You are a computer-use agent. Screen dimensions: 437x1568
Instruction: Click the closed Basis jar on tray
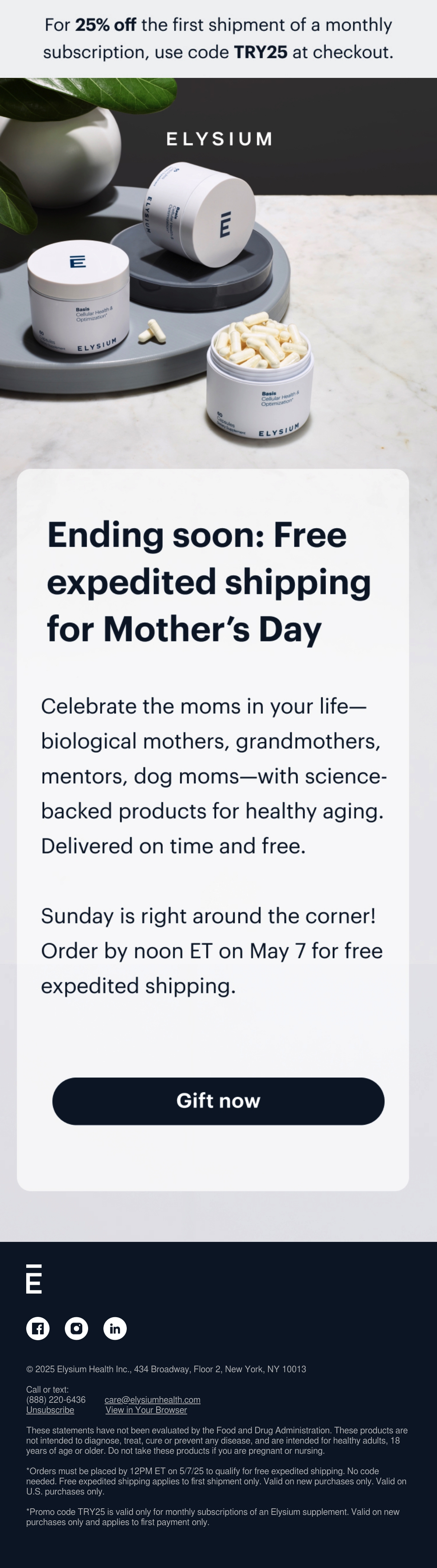coord(77,298)
